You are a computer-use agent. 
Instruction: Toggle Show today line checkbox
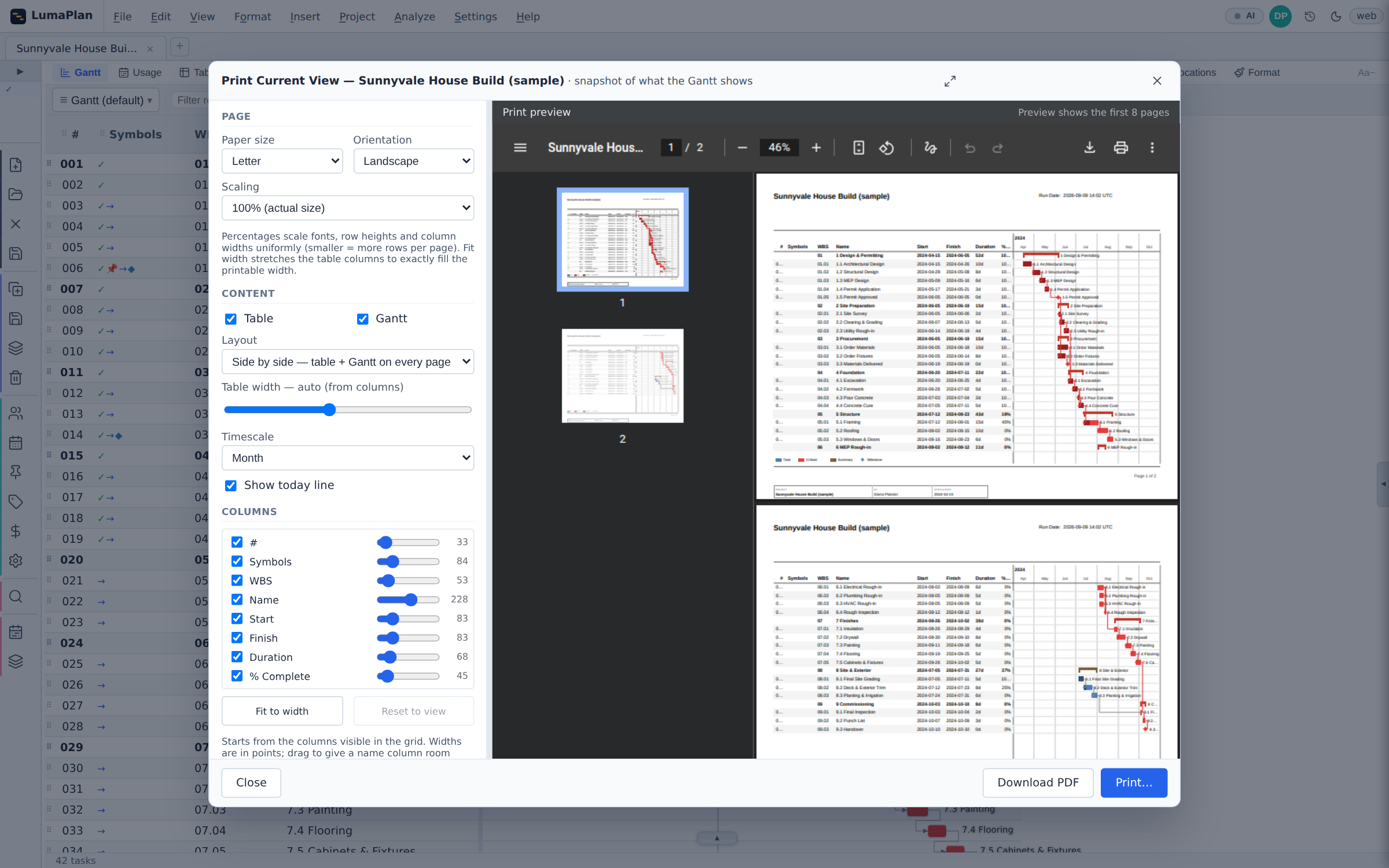230,486
